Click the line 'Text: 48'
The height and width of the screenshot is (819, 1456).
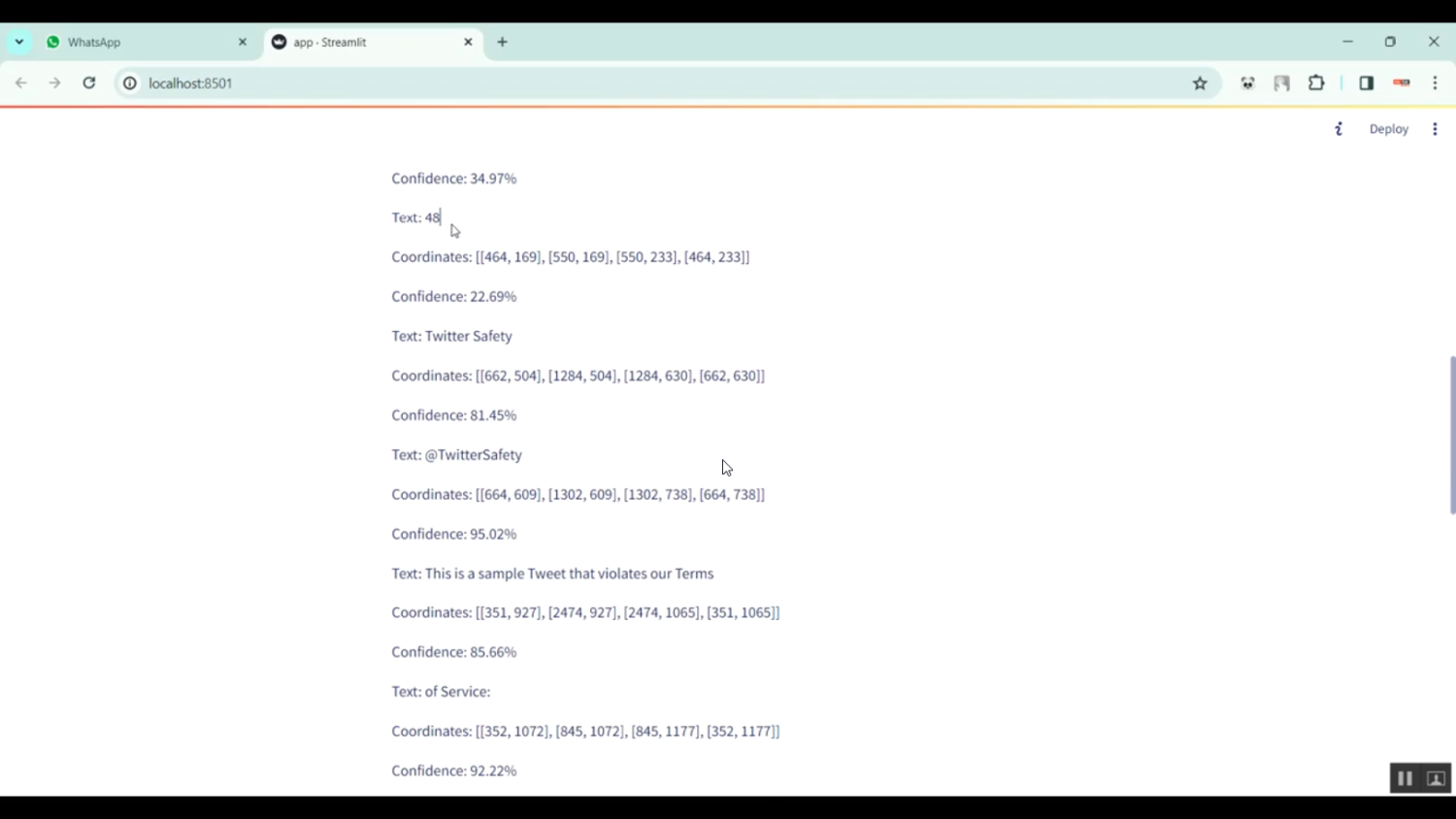tap(416, 217)
